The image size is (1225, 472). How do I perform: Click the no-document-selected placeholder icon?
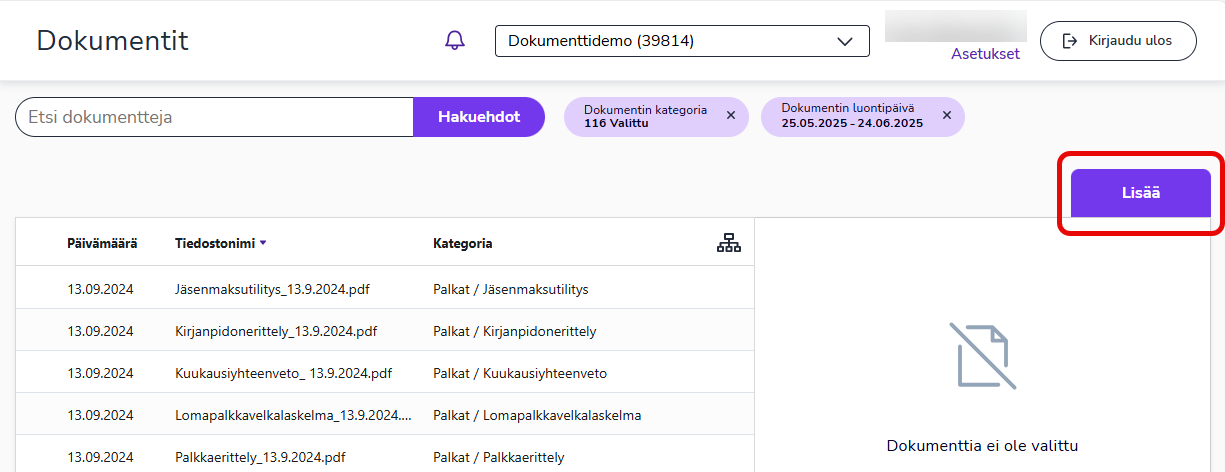[x=982, y=356]
